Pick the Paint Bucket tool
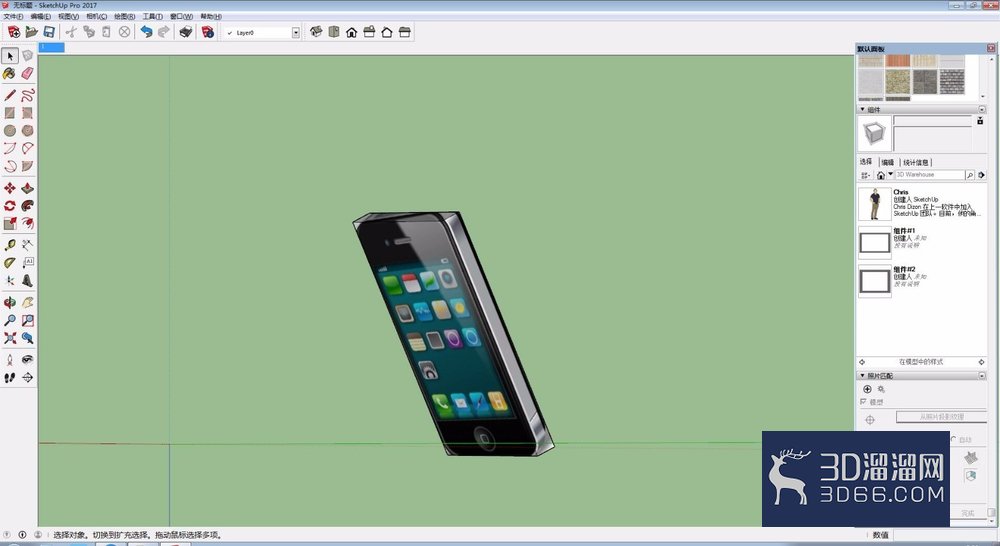 (x=10, y=74)
